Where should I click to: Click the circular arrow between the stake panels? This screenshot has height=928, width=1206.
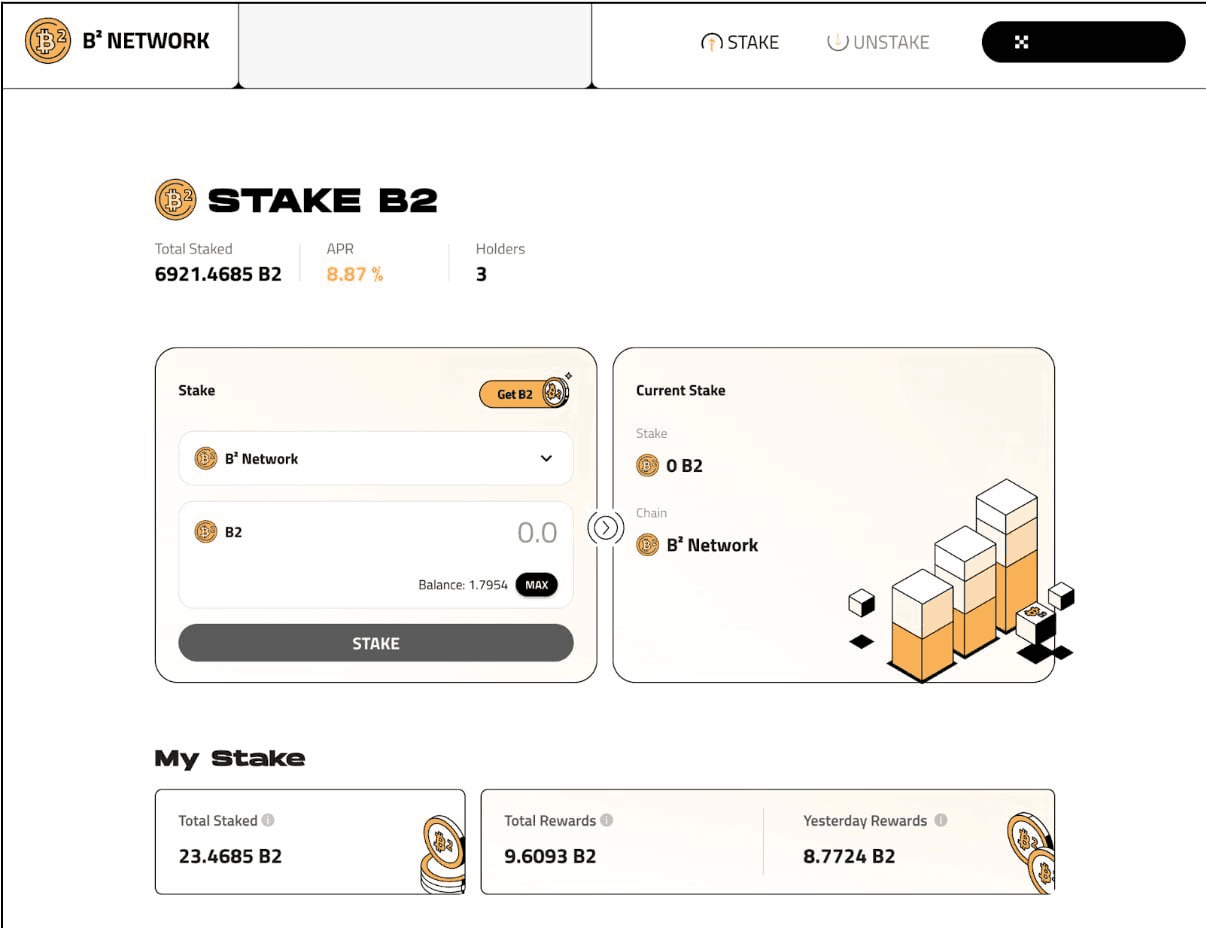605,527
